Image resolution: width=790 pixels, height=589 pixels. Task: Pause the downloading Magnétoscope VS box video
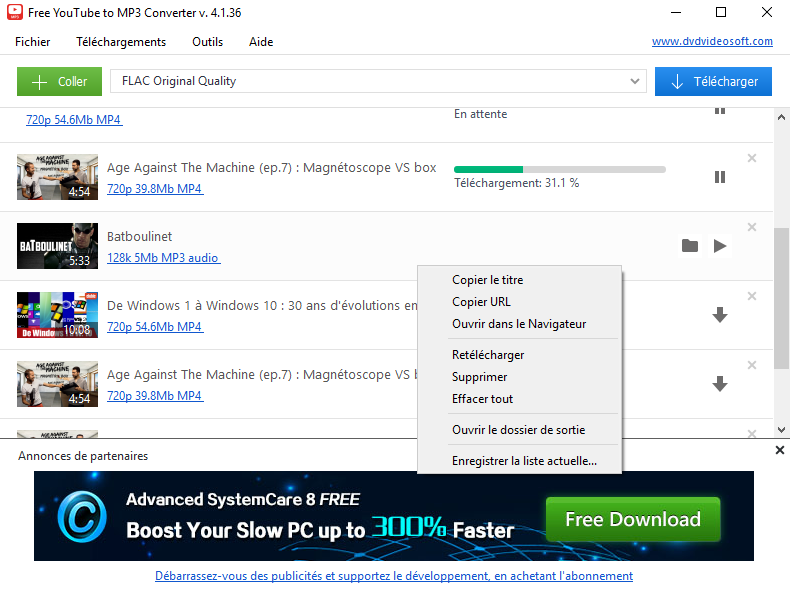click(719, 177)
